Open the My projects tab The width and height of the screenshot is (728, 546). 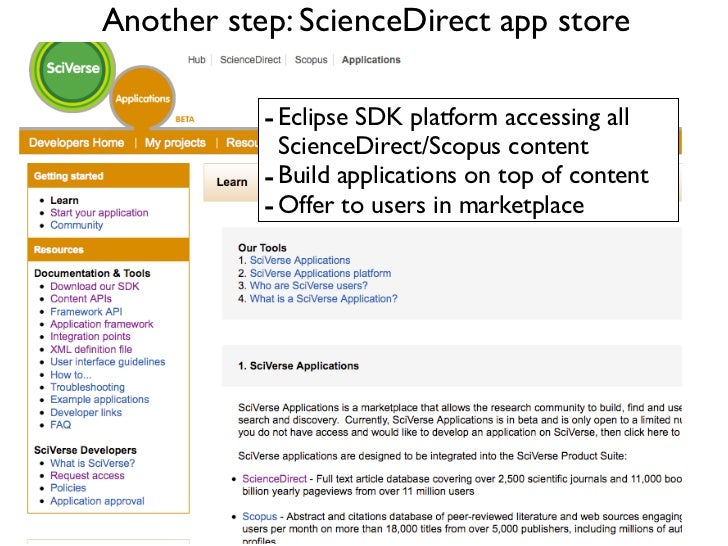(x=175, y=143)
